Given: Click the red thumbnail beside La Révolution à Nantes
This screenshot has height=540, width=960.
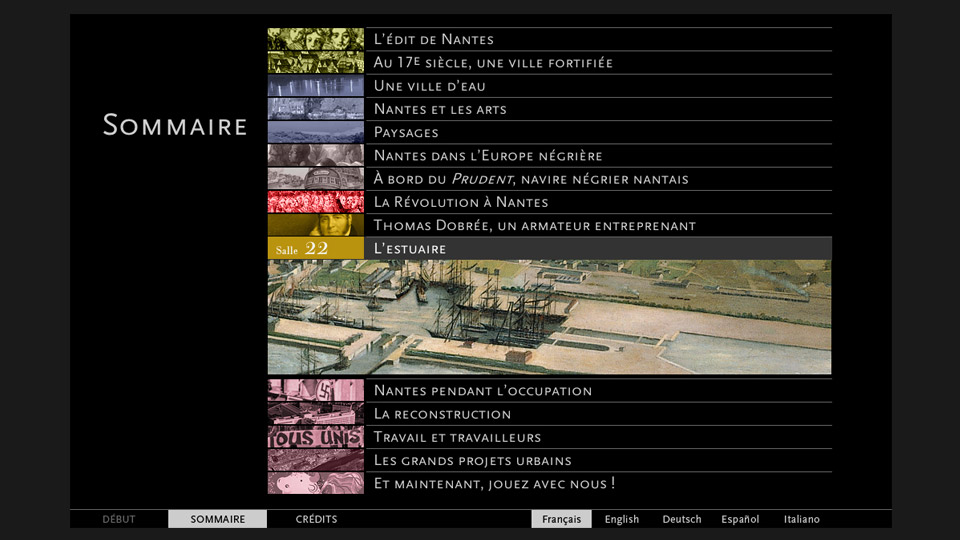Looking at the screenshot, I should [316, 202].
